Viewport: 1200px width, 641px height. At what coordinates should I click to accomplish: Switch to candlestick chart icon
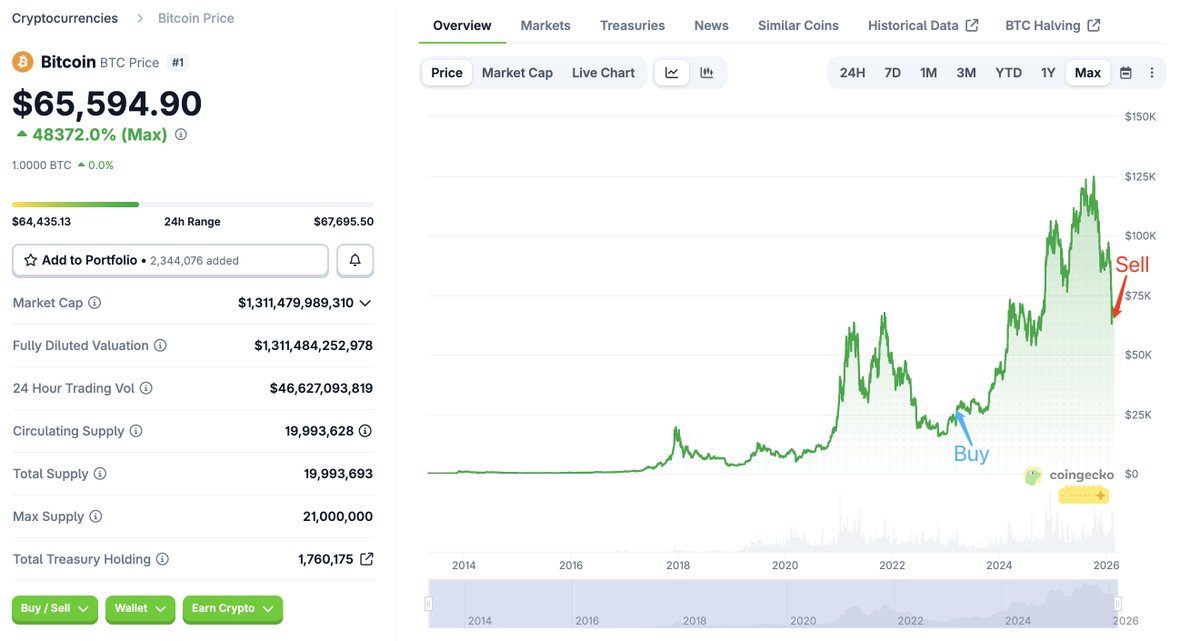click(707, 72)
